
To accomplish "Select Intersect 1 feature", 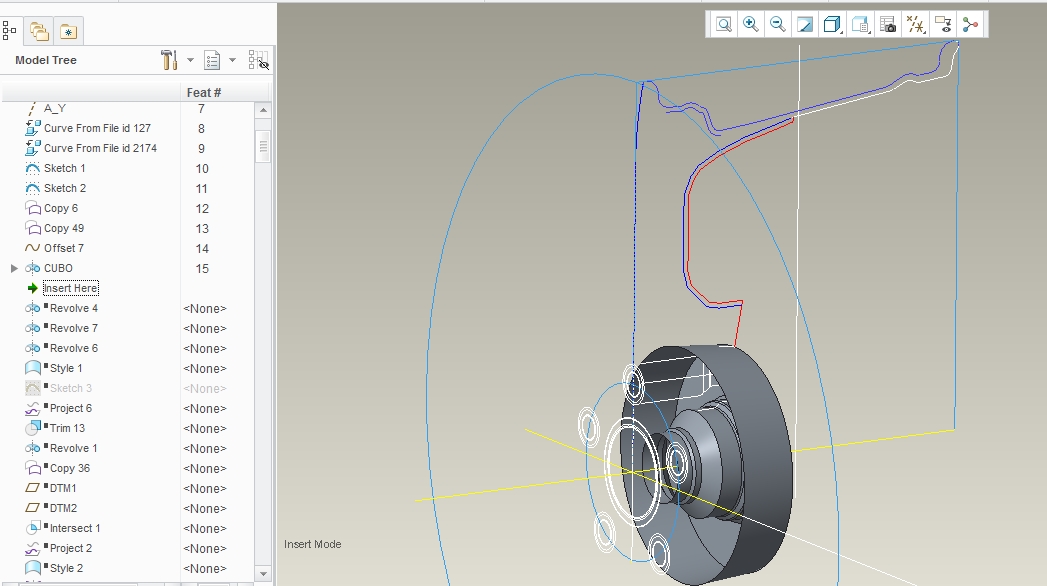I will click(75, 529).
